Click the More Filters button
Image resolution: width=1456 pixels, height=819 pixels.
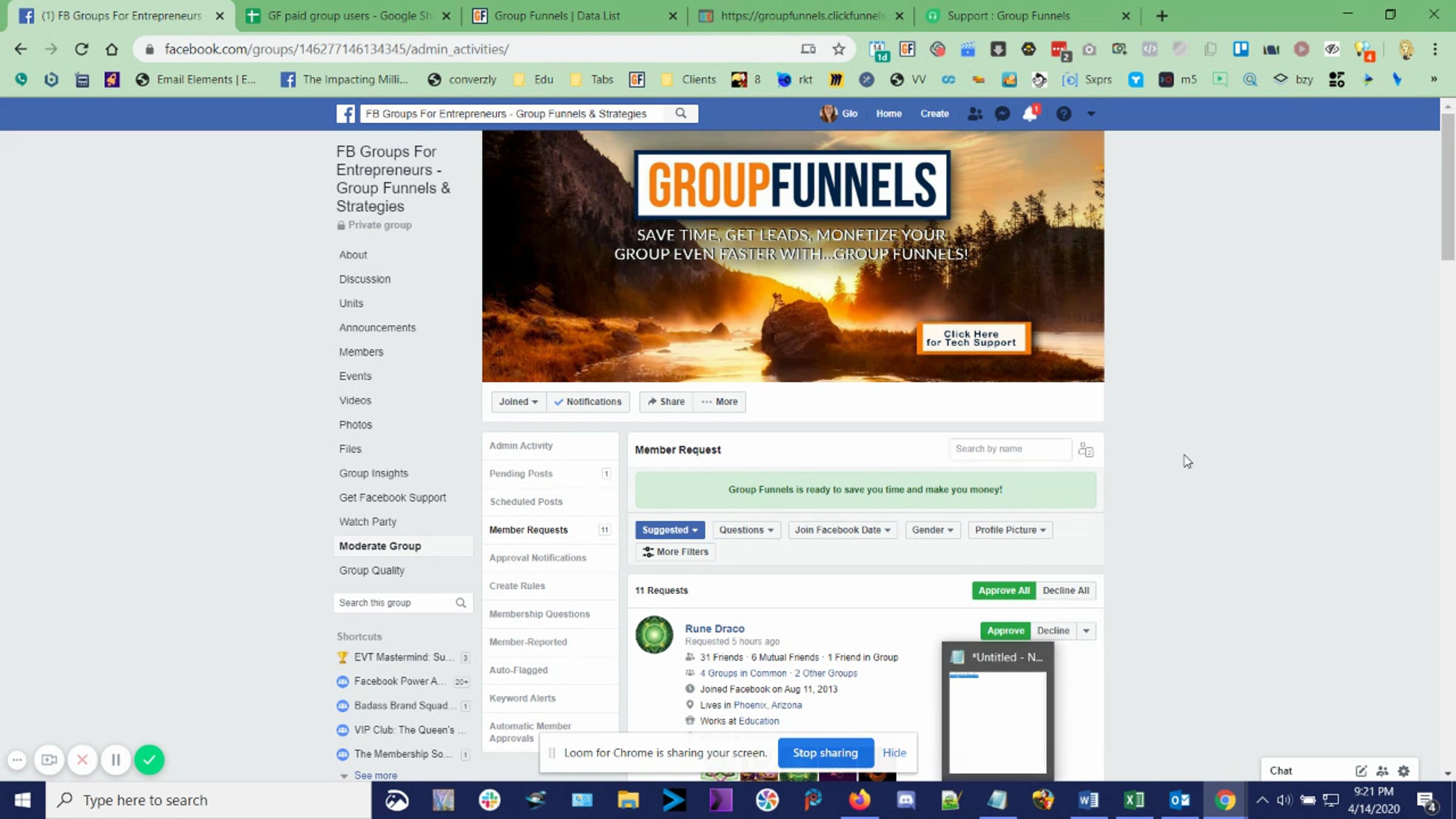coord(675,551)
